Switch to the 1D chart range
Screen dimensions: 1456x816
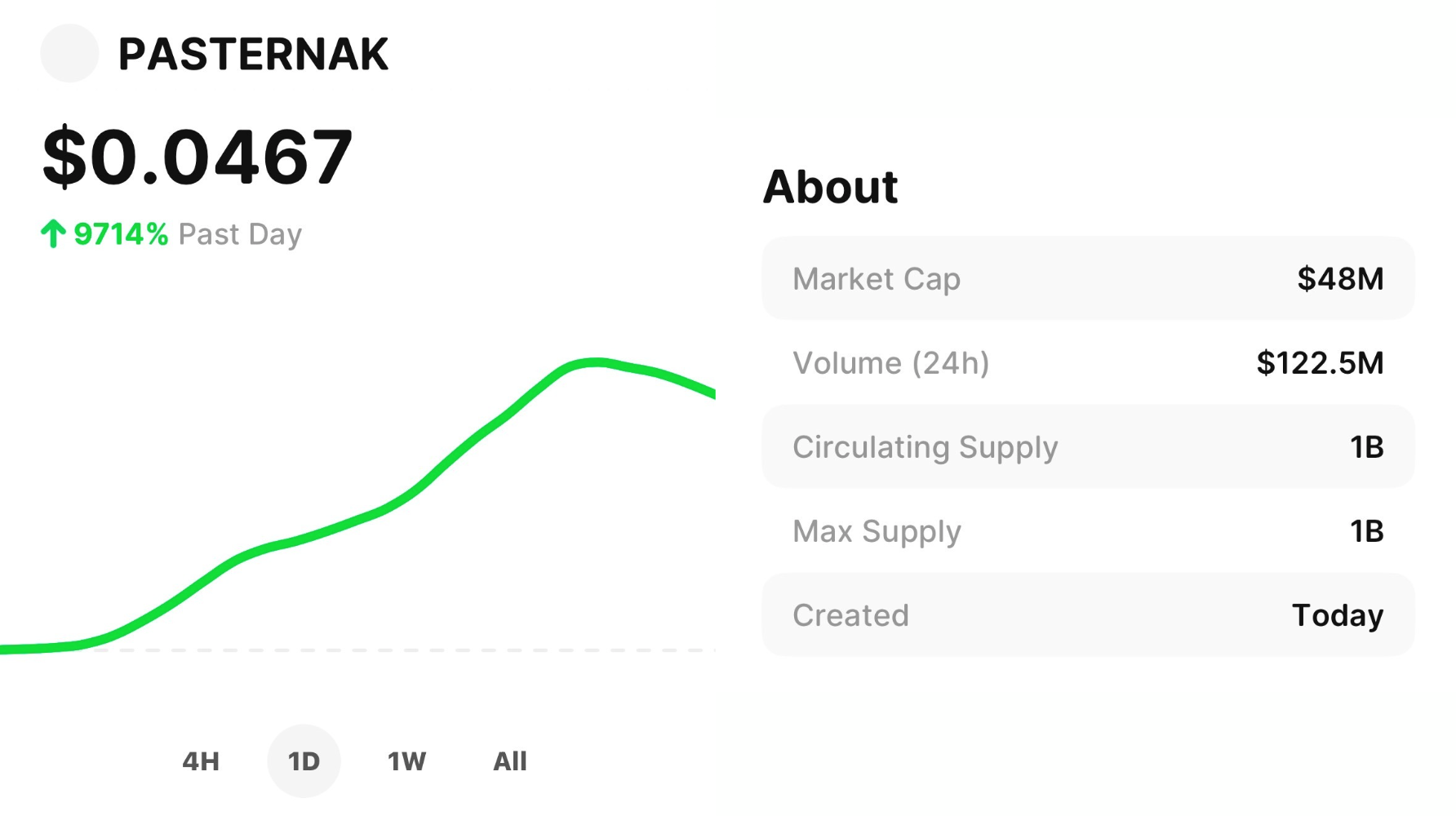pyautogui.click(x=304, y=761)
